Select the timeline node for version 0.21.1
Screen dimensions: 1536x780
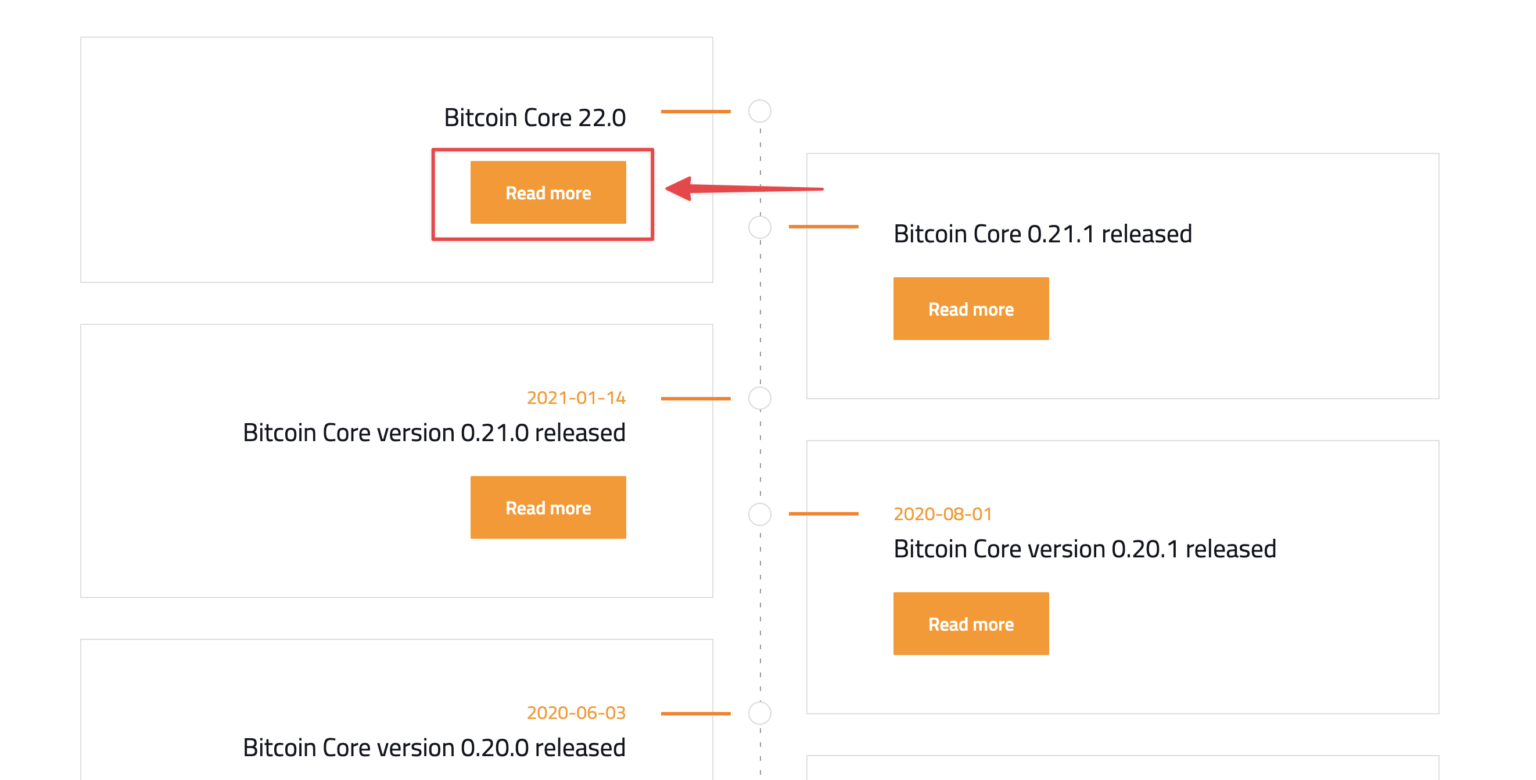point(760,228)
